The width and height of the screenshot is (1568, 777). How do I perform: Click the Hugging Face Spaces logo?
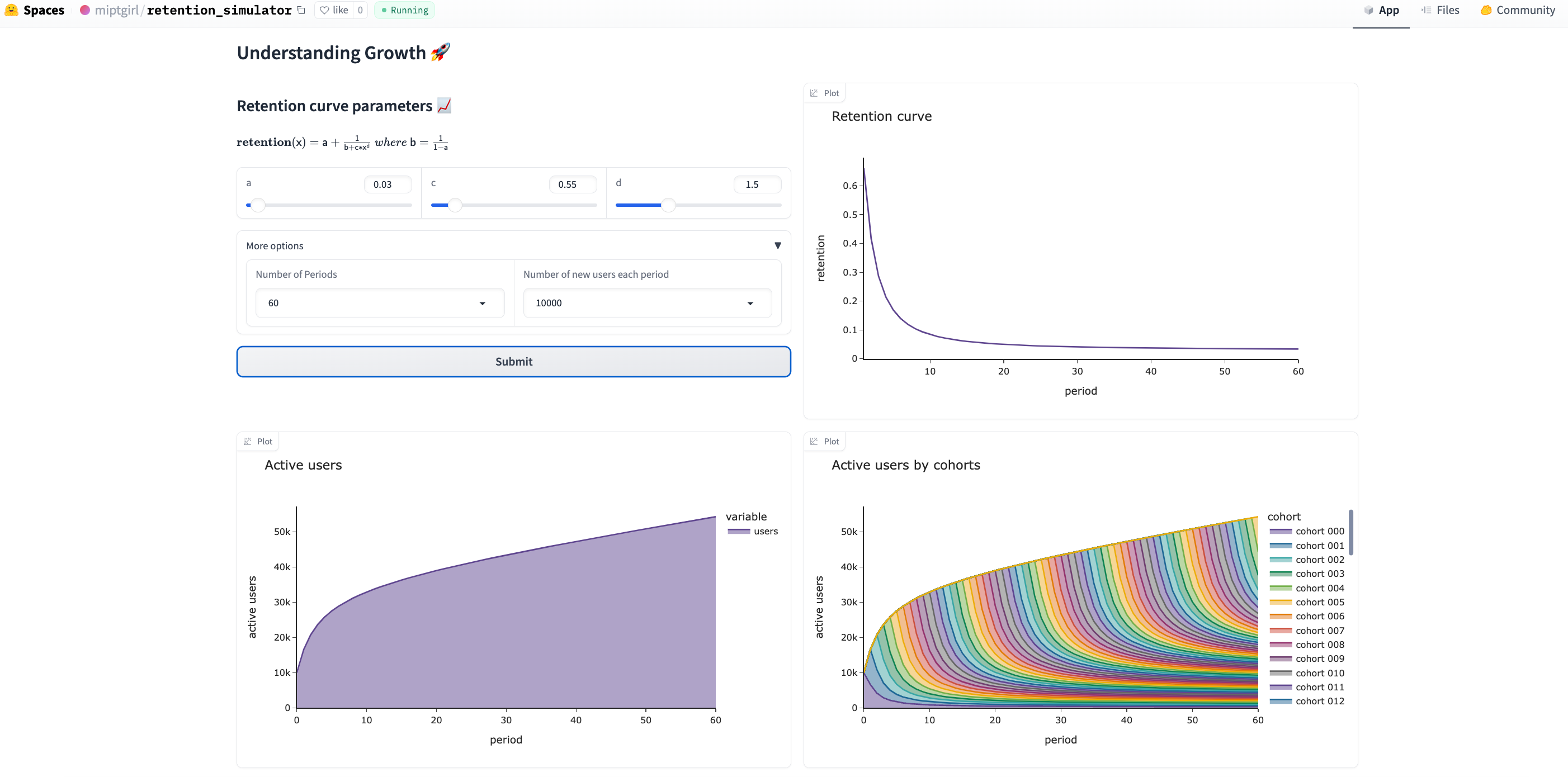(x=11, y=11)
